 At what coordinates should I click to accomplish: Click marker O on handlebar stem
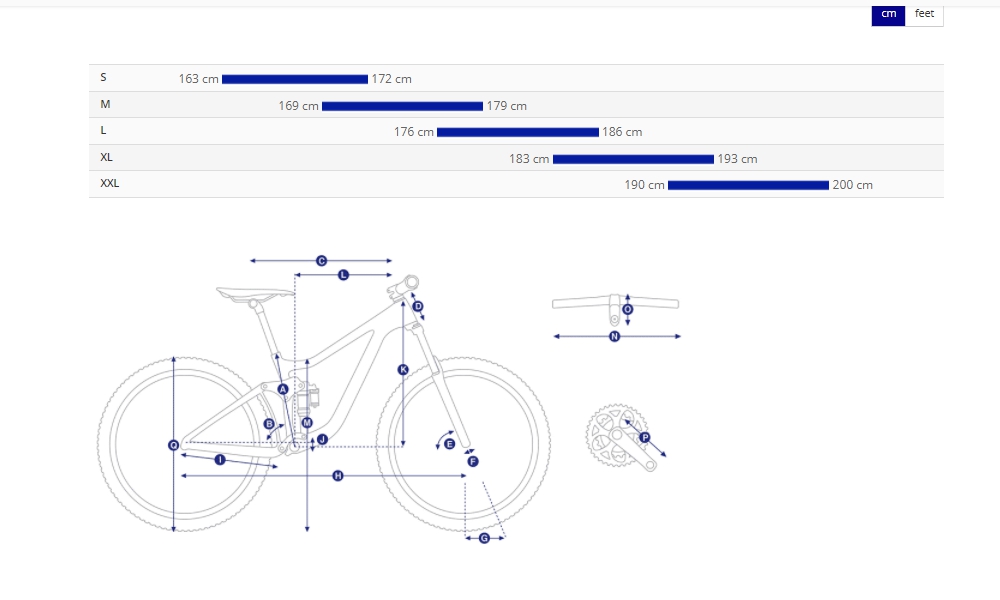pyautogui.click(x=628, y=310)
